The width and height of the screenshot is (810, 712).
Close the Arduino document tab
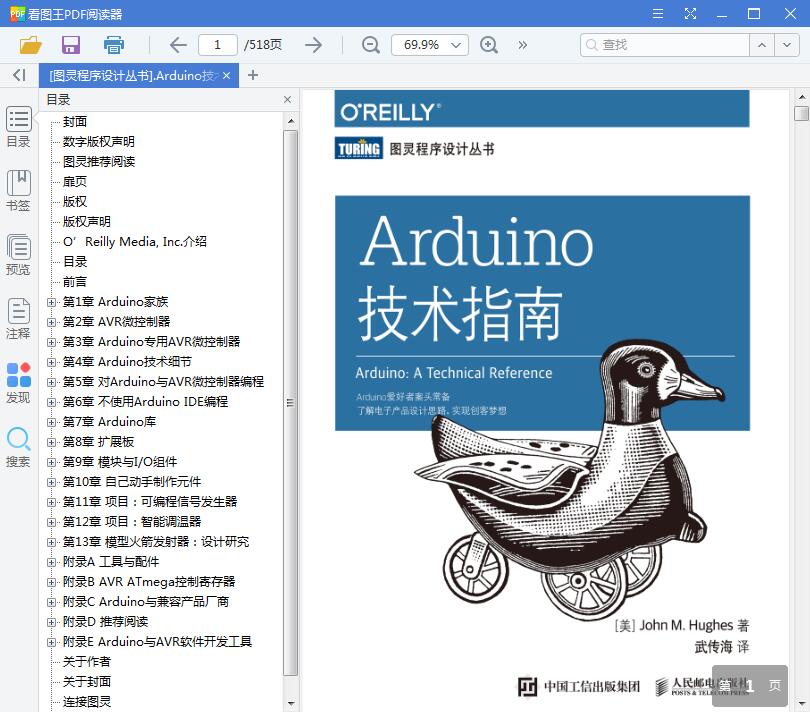pos(226,75)
